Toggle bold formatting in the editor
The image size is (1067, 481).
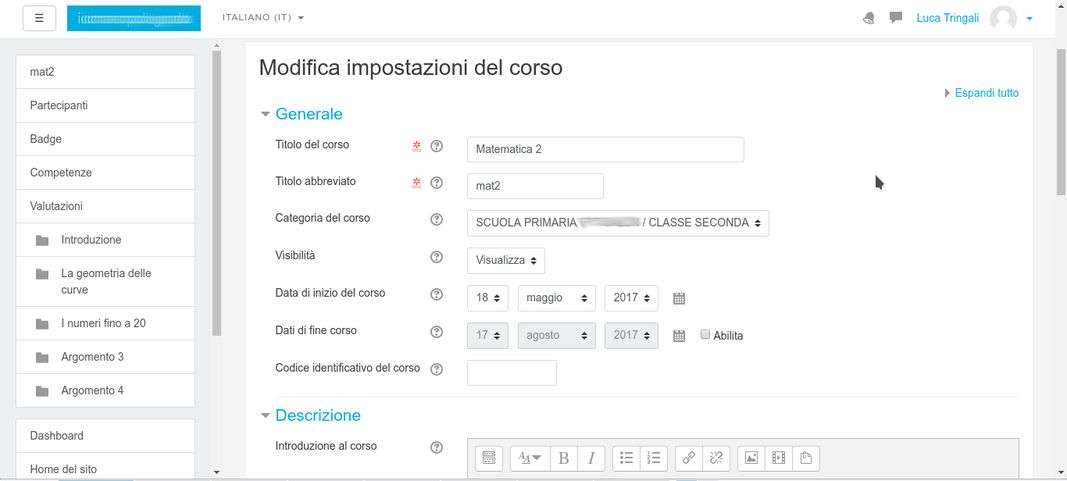click(x=563, y=458)
